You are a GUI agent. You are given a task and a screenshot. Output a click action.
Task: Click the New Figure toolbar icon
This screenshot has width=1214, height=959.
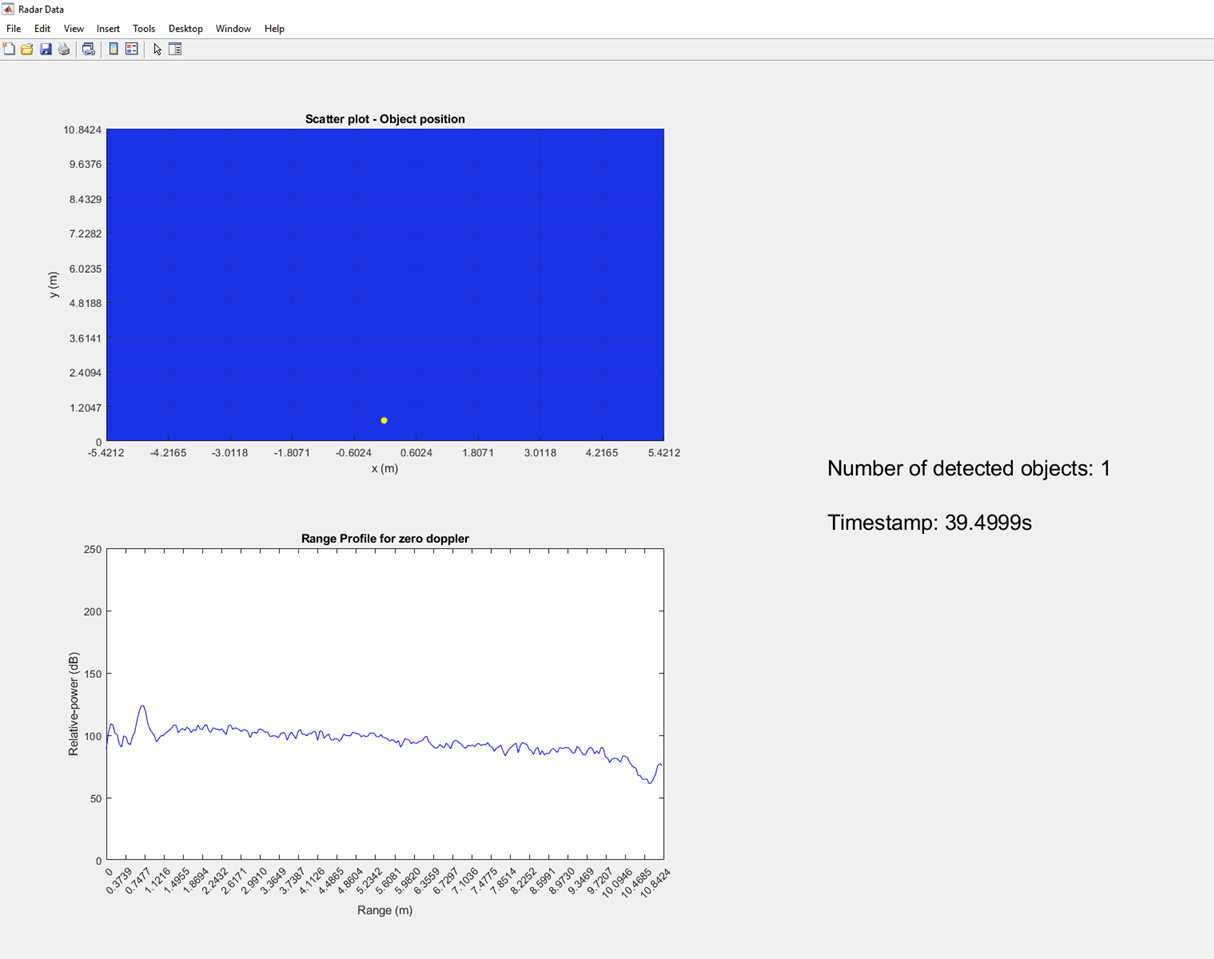click(x=9, y=49)
